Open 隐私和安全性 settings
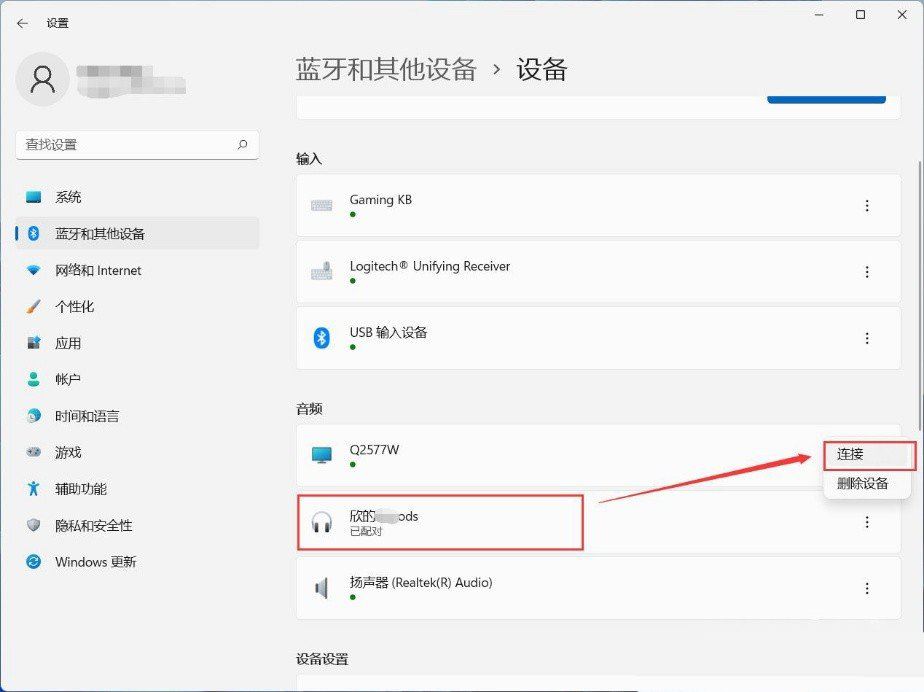The image size is (924, 692). 137,525
